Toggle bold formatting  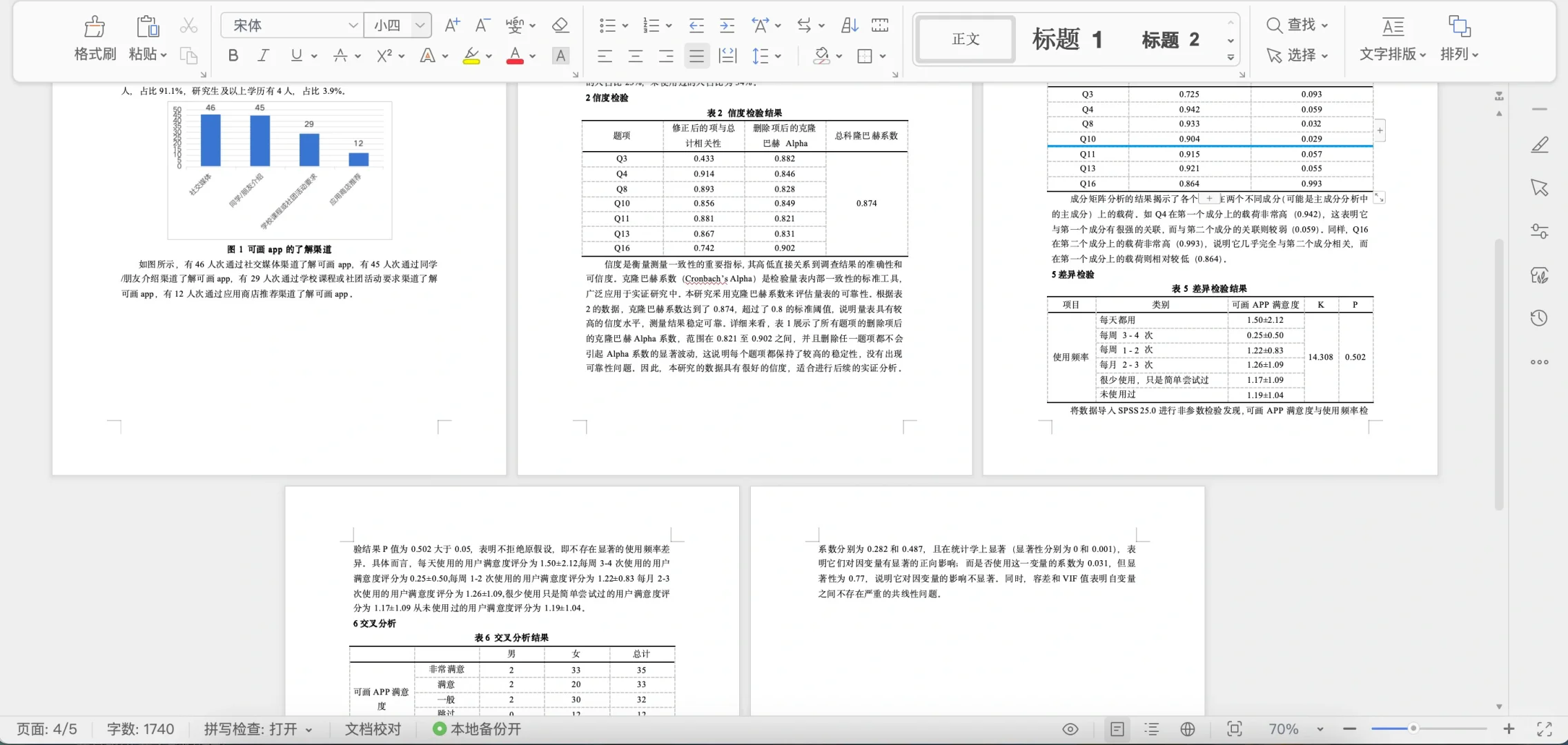233,56
